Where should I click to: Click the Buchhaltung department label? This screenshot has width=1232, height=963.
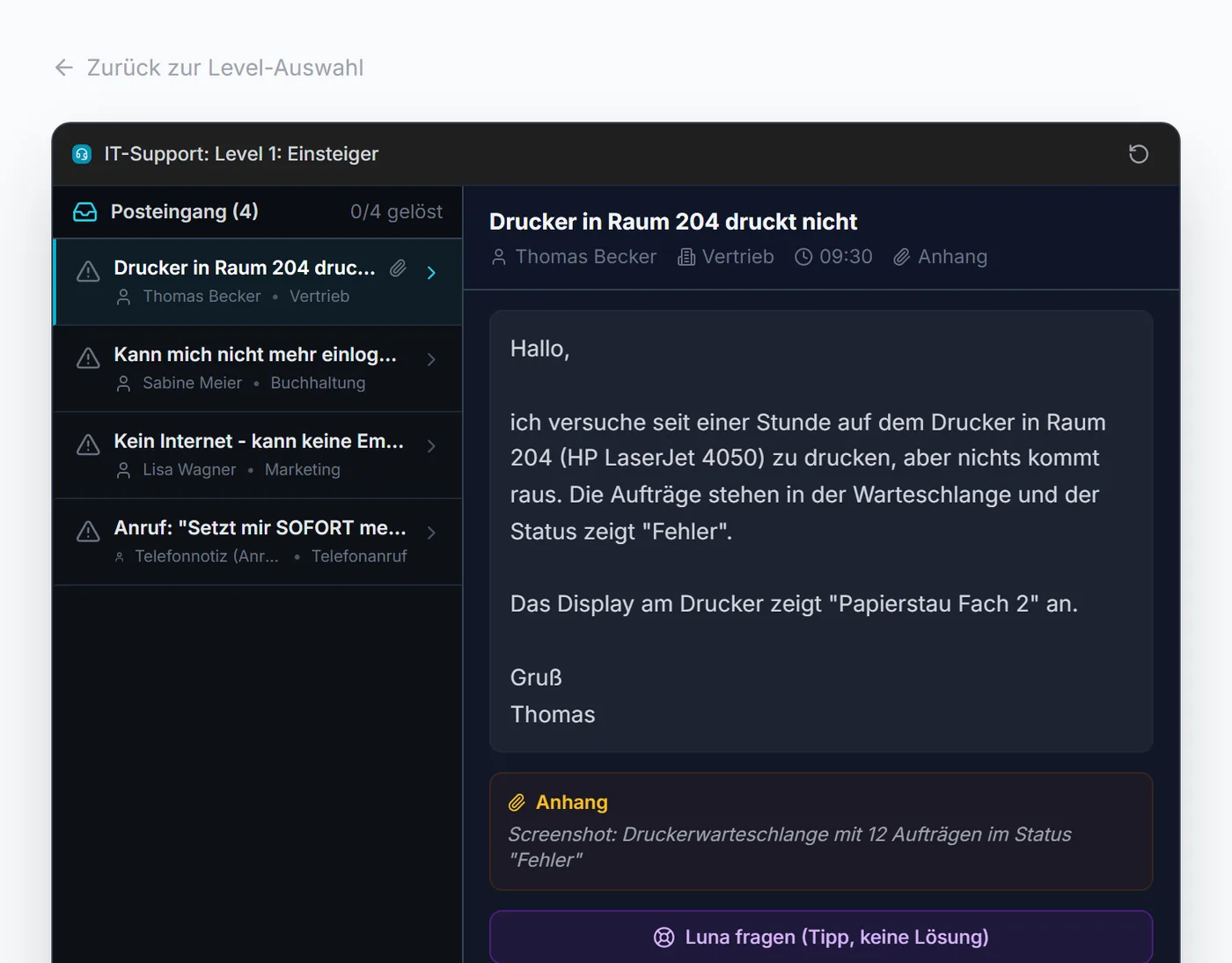coord(318,383)
